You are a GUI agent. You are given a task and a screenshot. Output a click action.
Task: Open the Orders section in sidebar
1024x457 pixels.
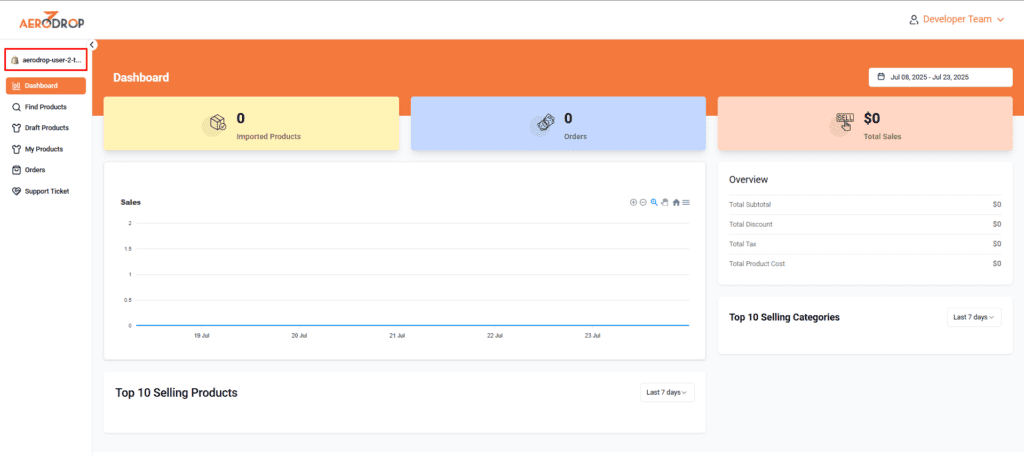[35, 170]
